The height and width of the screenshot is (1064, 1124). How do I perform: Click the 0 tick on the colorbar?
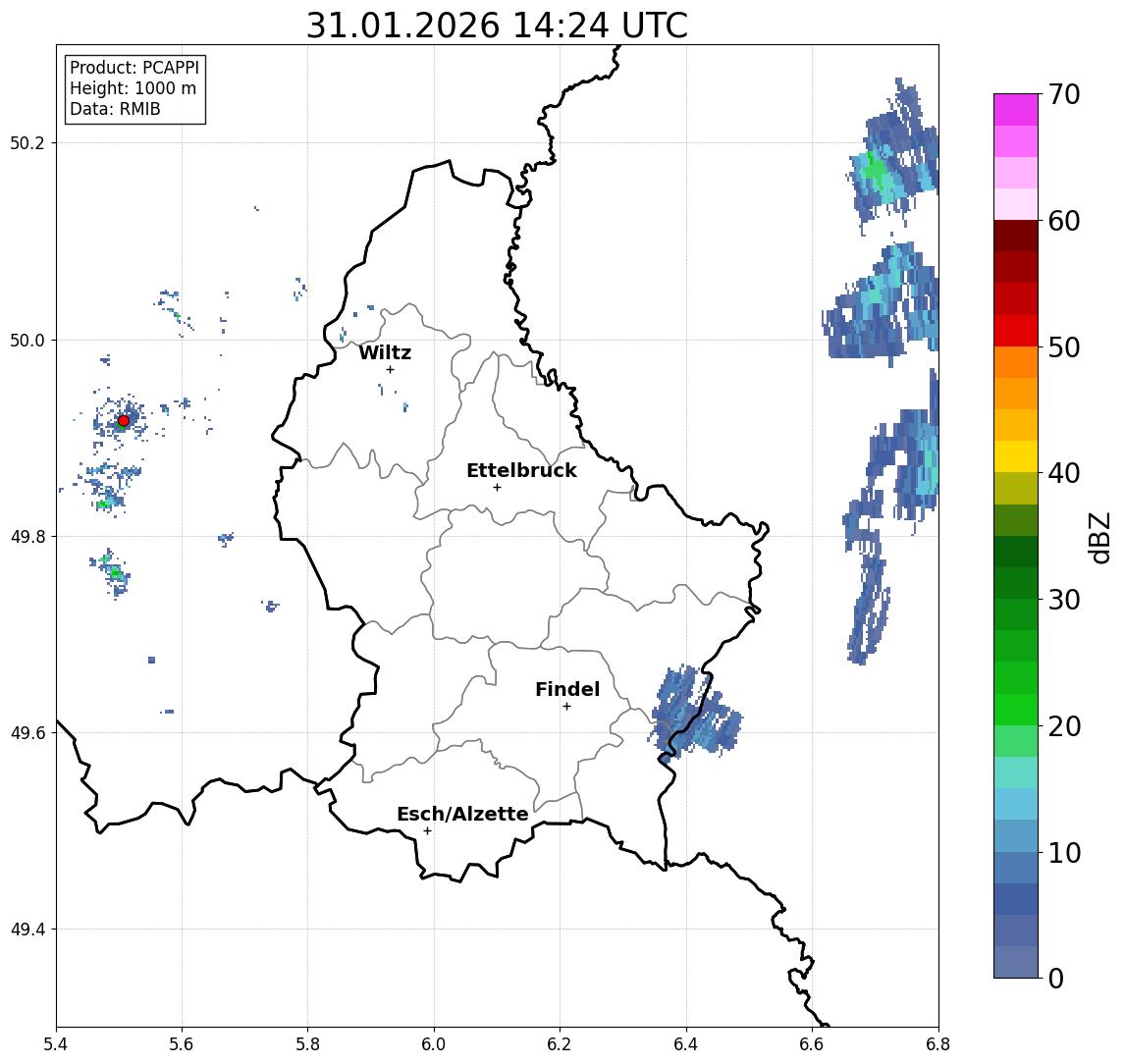[x=1056, y=978]
